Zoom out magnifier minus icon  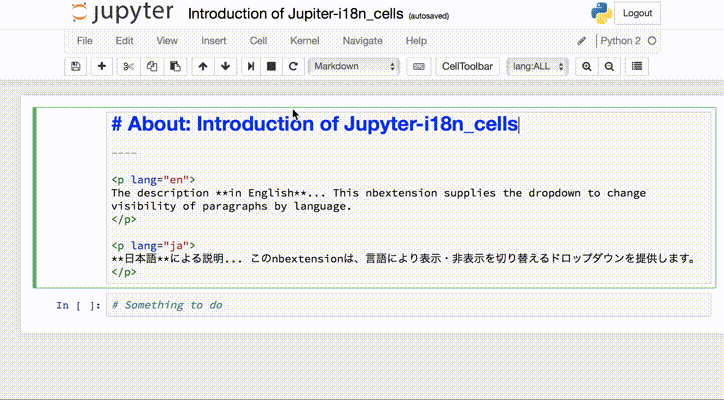point(609,67)
